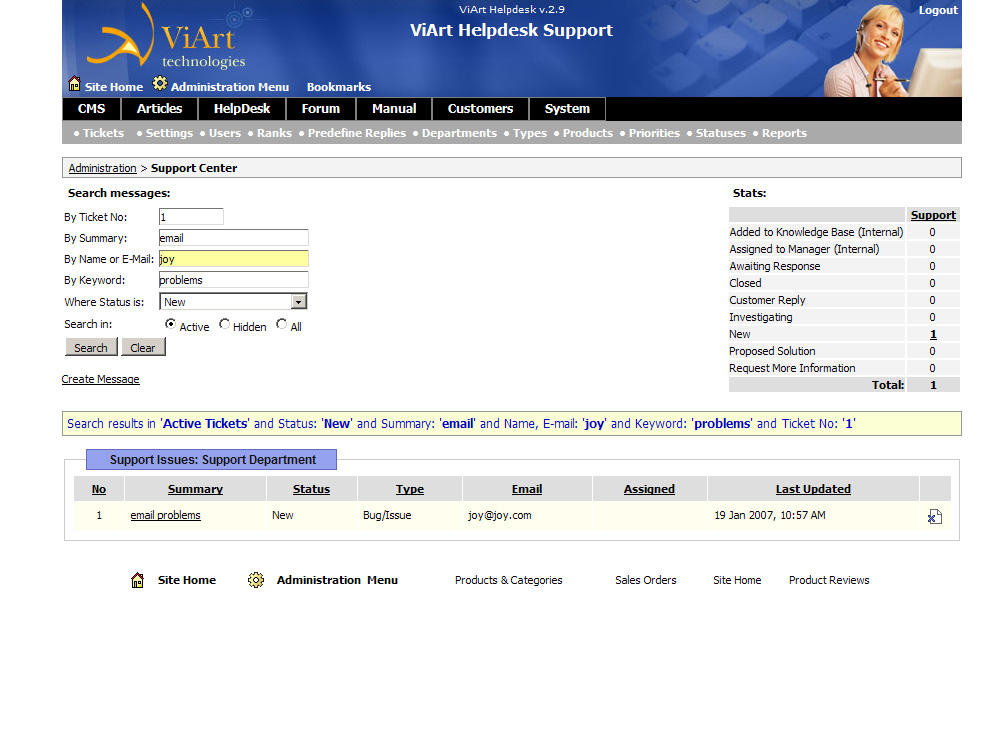This screenshot has width=1007, height=735.
Task: Open the Priorities submenu
Action: point(654,133)
